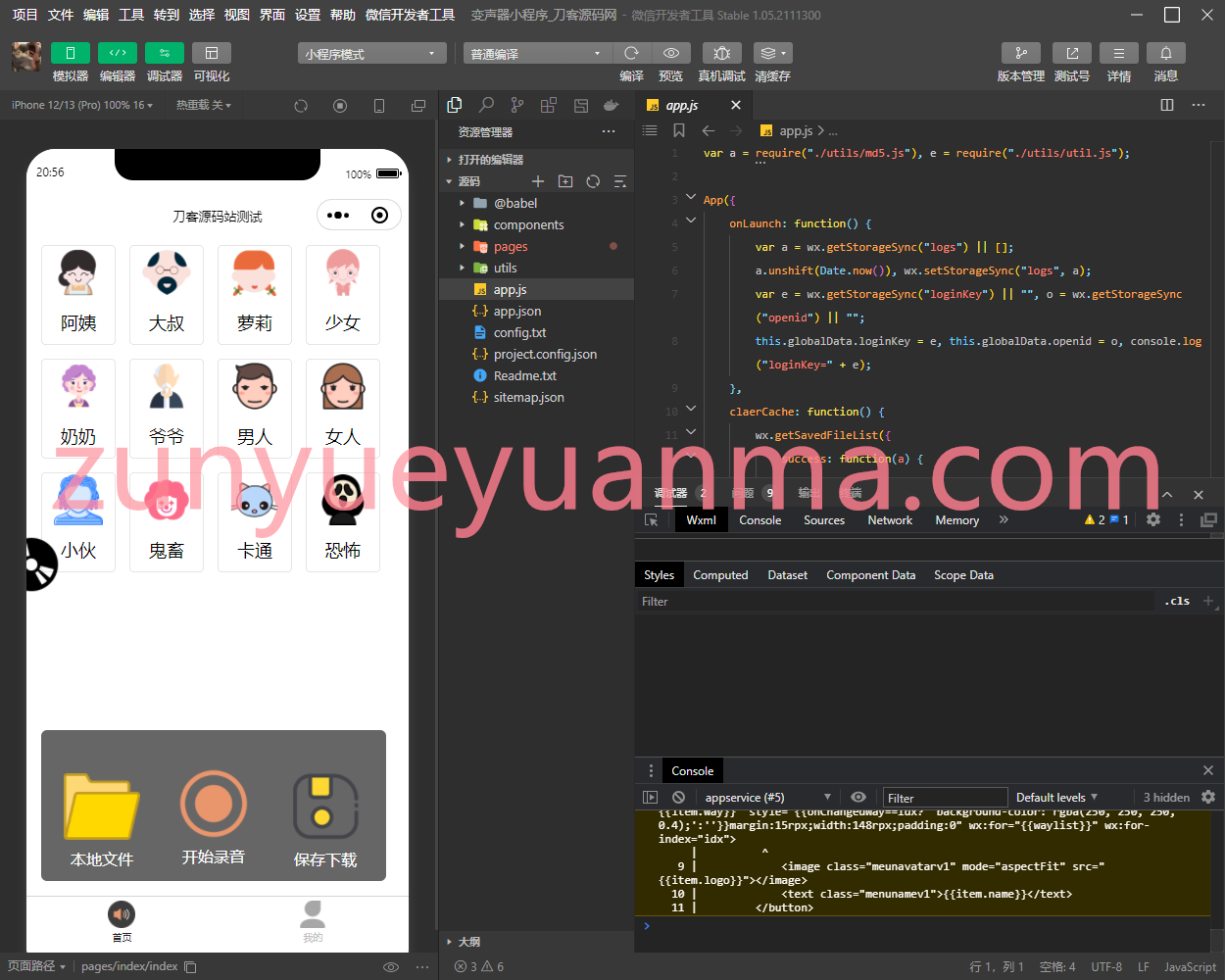This screenshot has width=1225, height=980.
Task: Switch to the Memory devtools tab
Action: coord(957,520)
